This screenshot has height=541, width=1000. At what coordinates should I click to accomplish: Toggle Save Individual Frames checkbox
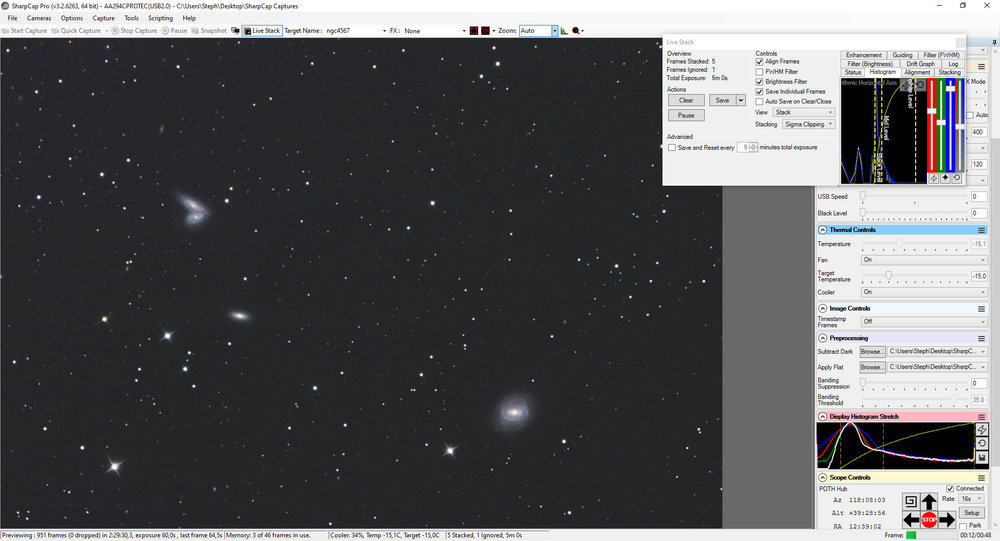pyautogui.click(x=760, y=92)
